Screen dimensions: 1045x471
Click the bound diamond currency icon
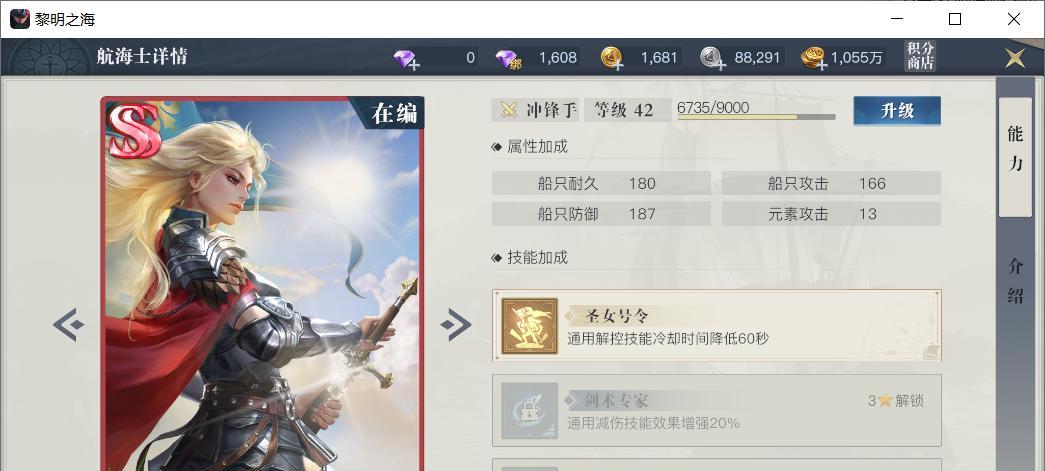point(508,59)
